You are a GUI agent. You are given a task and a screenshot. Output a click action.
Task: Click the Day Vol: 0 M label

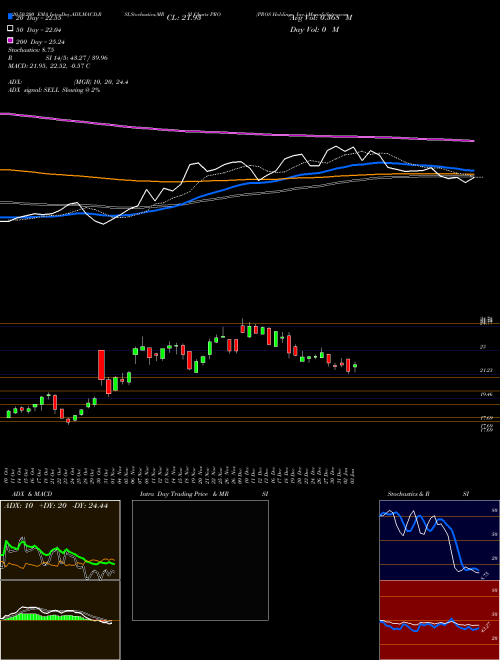(314, 29)
